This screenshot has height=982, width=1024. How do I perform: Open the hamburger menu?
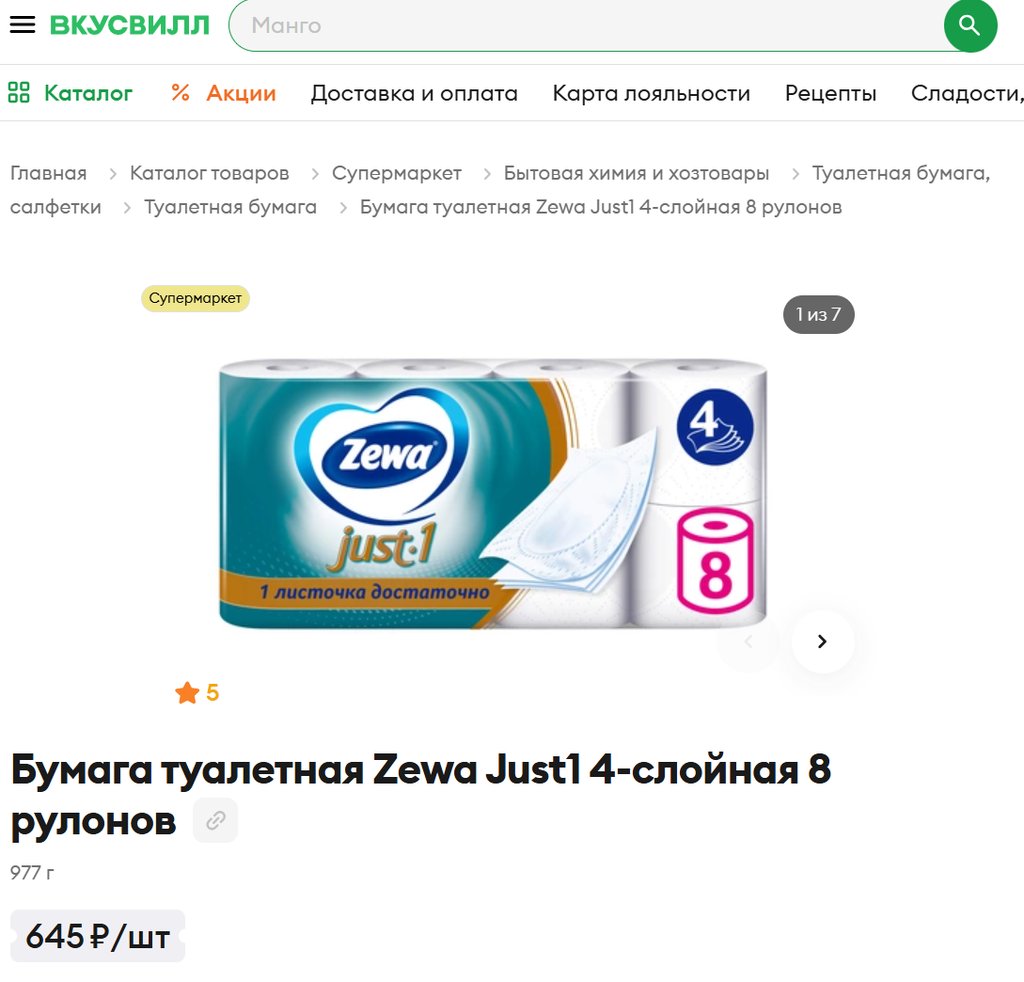(22, 25)
